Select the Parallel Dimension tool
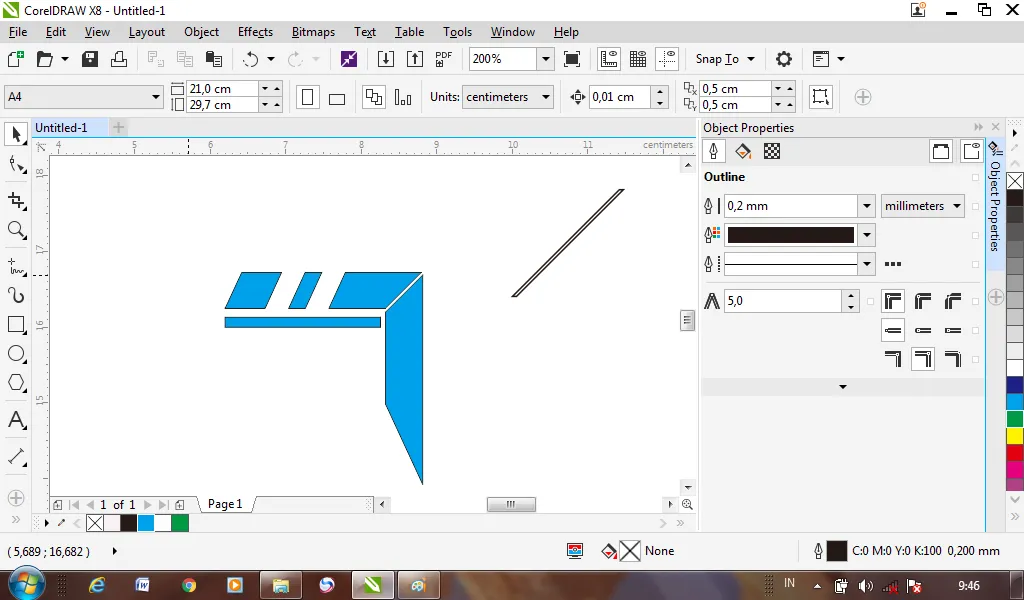The image size is (1024, 600). tap(16, 456)
